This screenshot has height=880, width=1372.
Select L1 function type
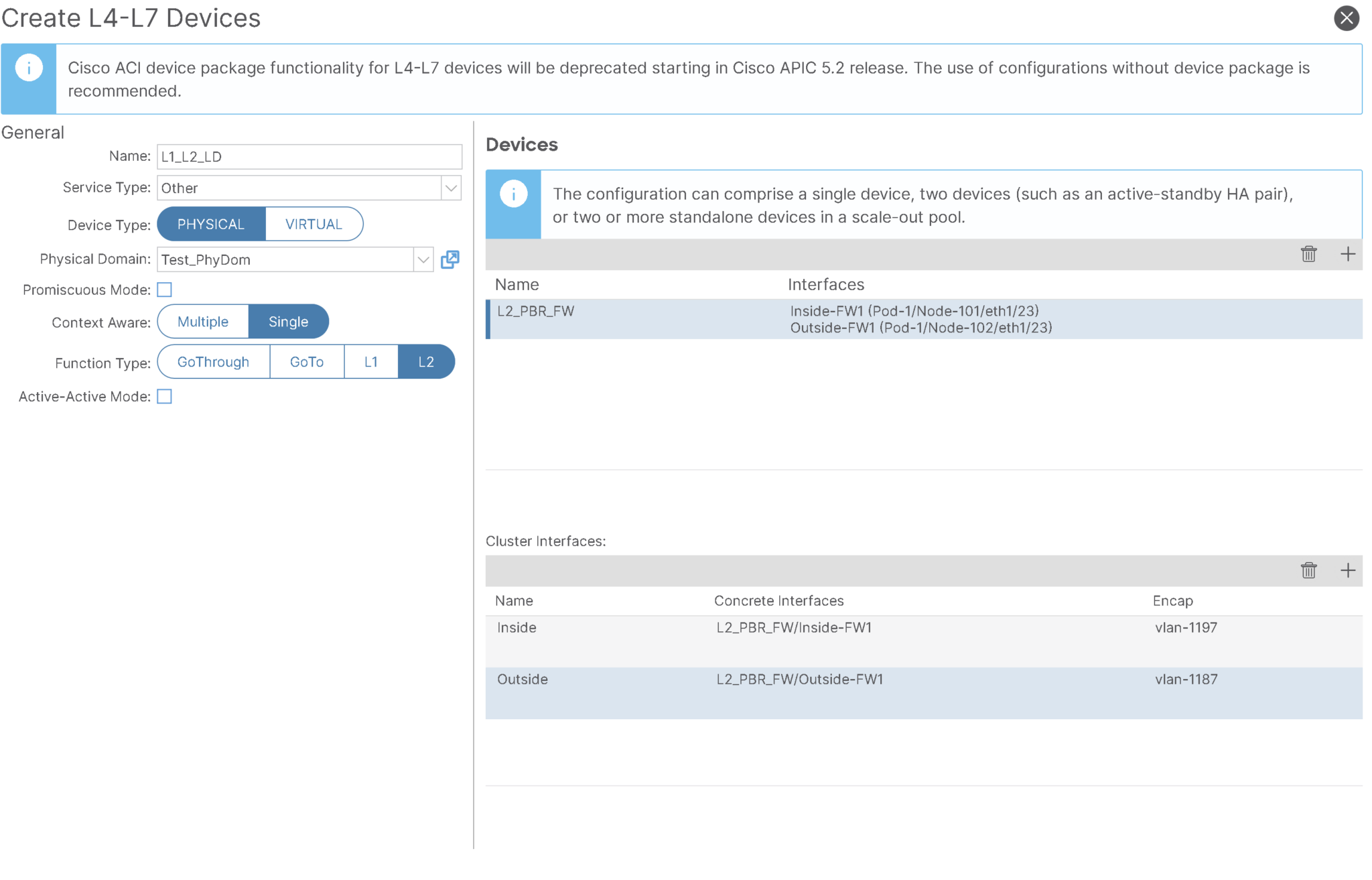pos(370,362)
